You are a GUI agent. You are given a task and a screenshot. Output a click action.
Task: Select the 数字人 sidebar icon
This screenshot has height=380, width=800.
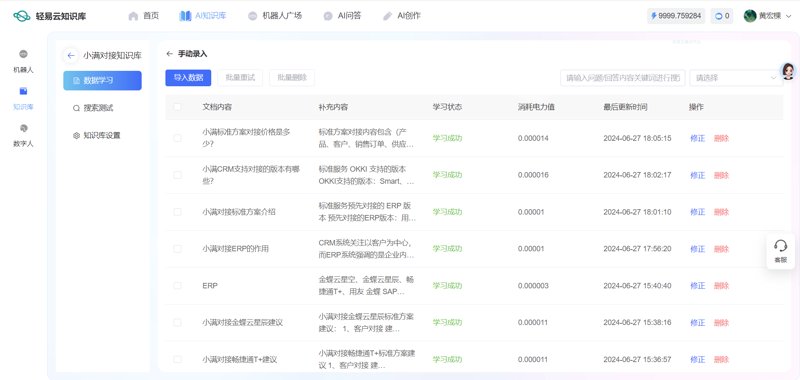coord(23,128)
